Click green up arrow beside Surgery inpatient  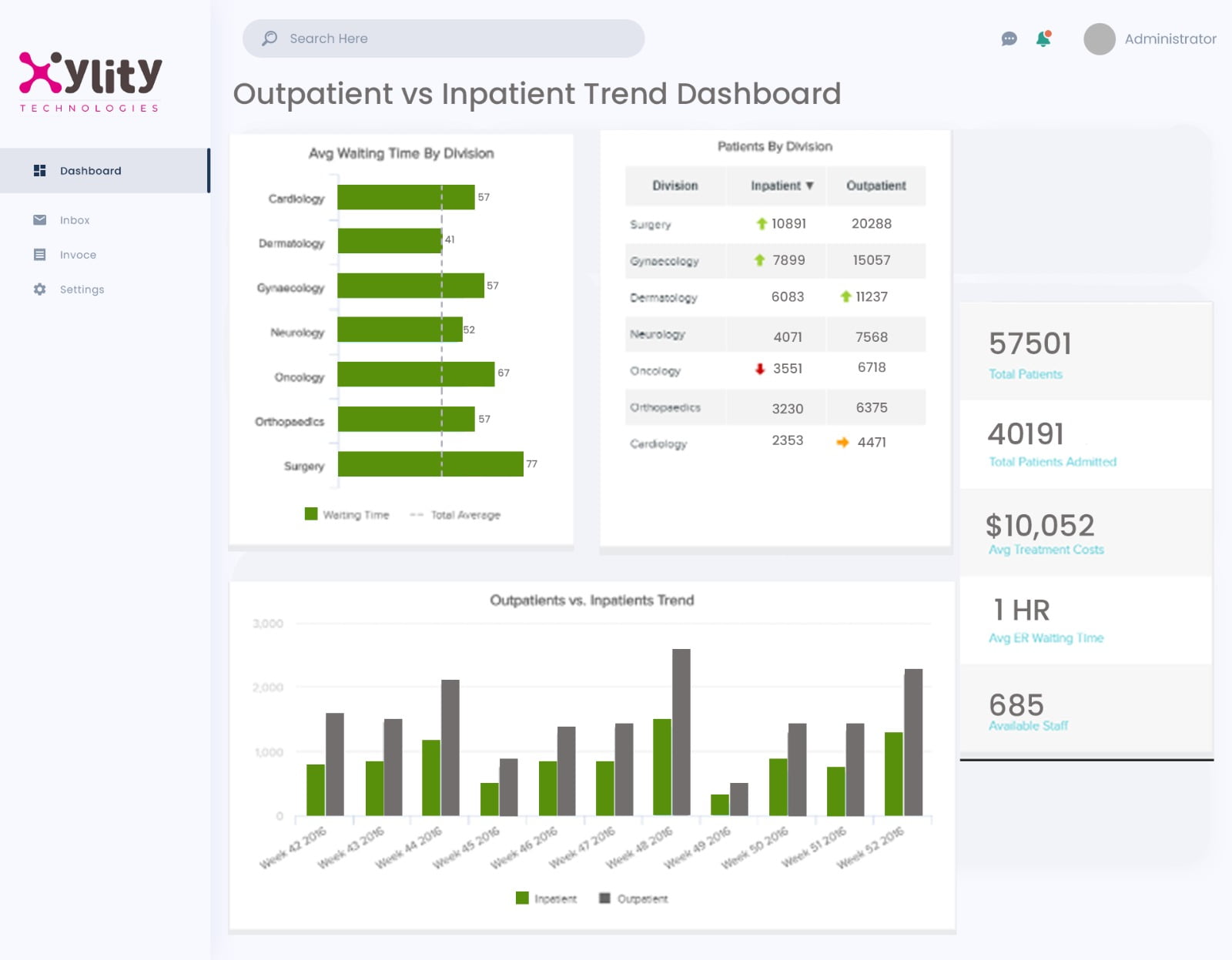(x=762, y=223)
